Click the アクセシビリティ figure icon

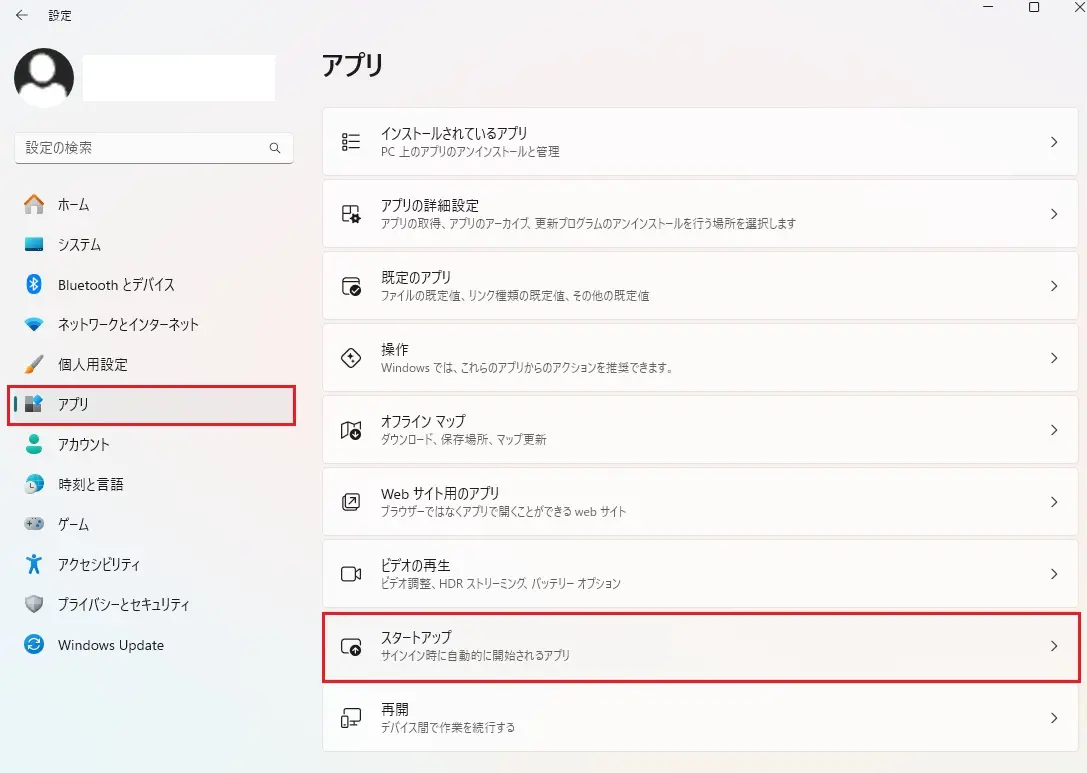[x=33, y=564]
